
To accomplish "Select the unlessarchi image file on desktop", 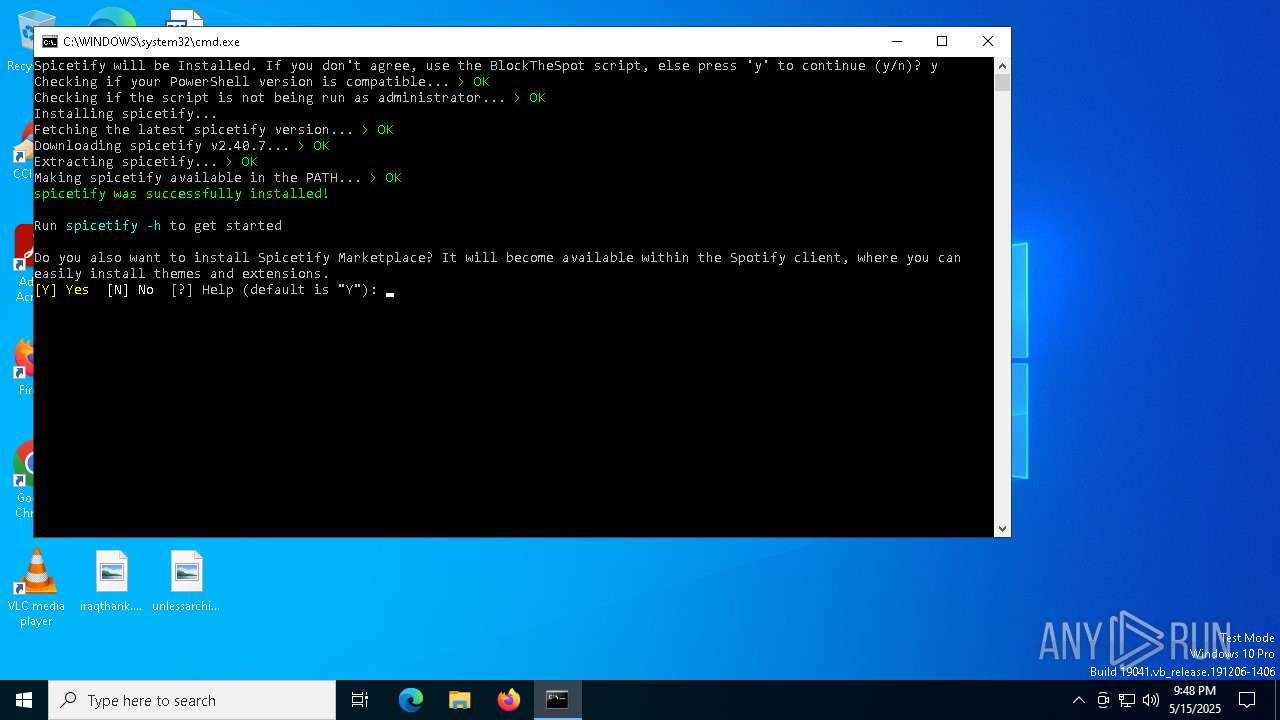I will tap(186, 581).
